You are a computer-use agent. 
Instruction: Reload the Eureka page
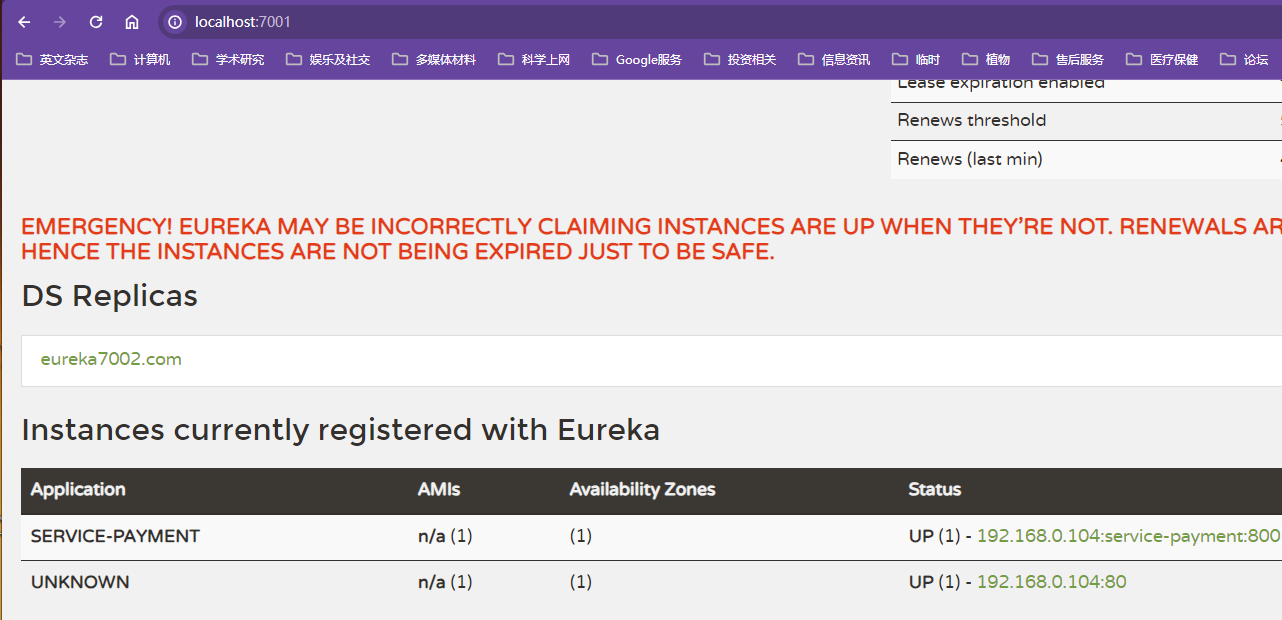[x=96, y=22]
